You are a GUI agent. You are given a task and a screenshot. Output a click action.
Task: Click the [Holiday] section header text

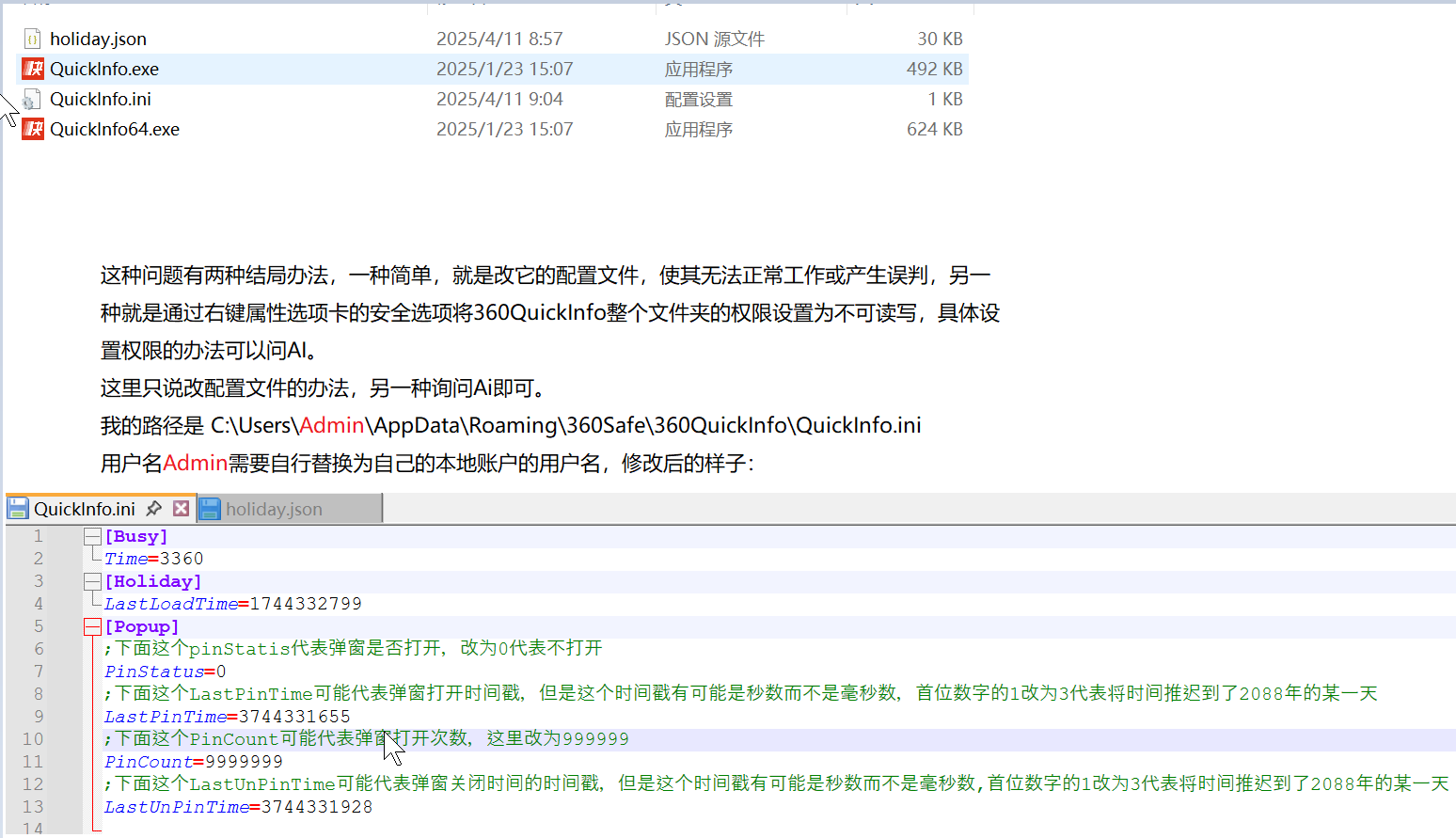point(153,581)
